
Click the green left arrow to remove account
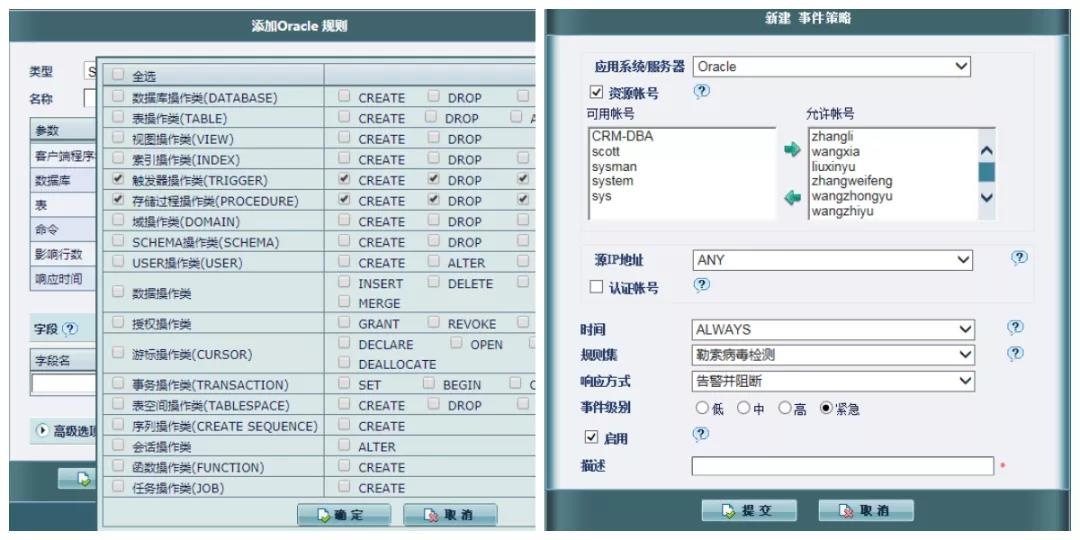(792, 198)
